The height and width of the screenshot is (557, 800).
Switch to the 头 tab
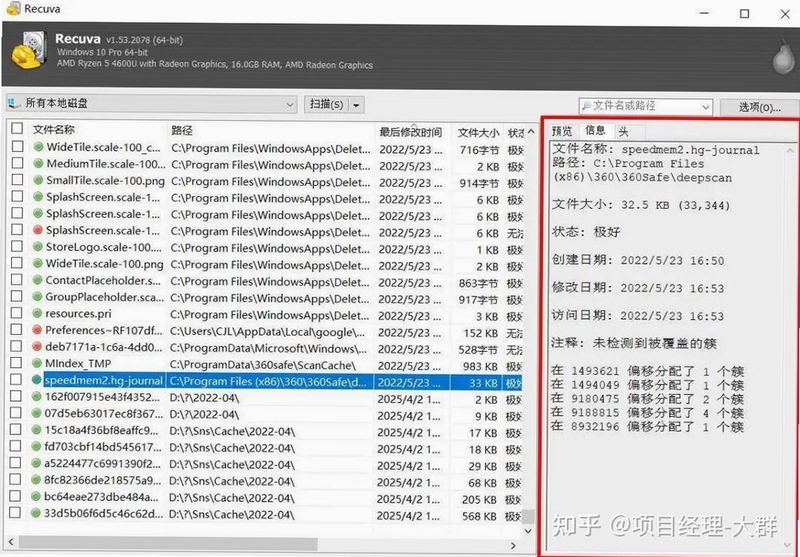[x=623, y=132]
